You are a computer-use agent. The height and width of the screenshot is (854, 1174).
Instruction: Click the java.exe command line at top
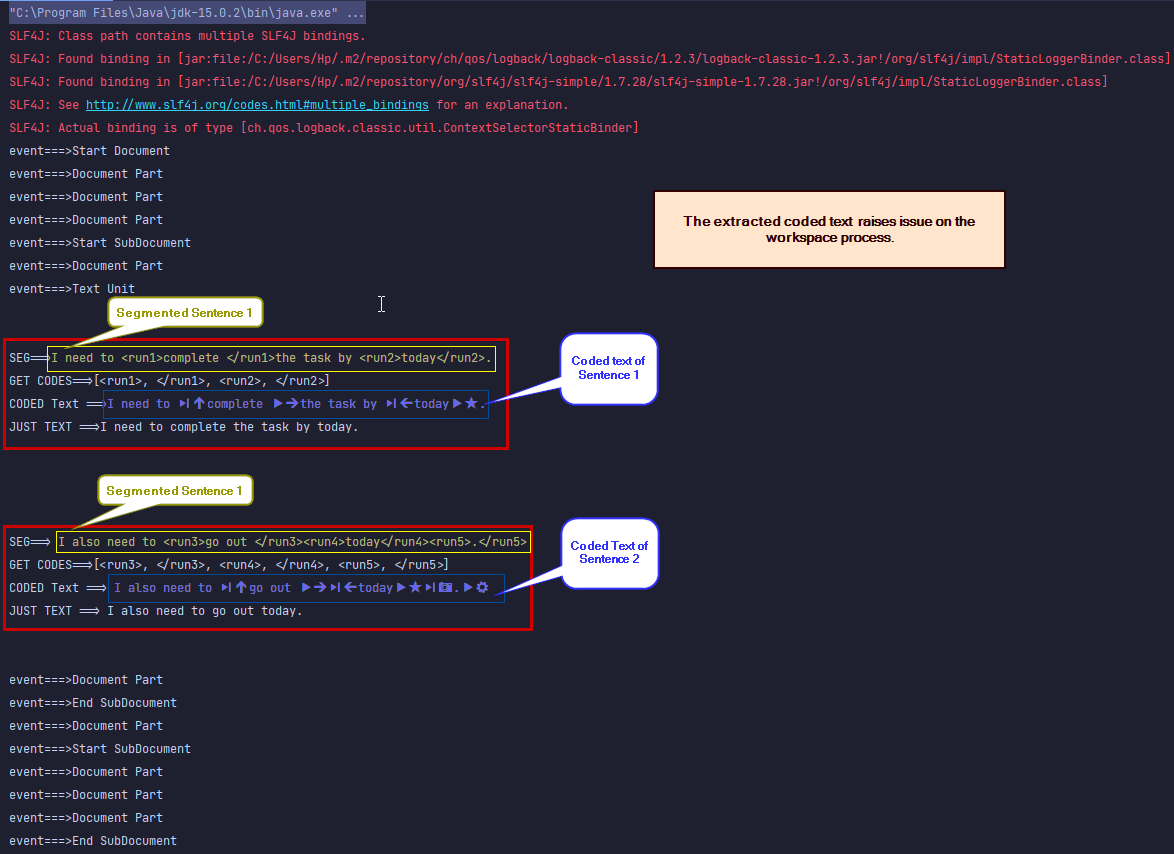[x=187, y=13]
